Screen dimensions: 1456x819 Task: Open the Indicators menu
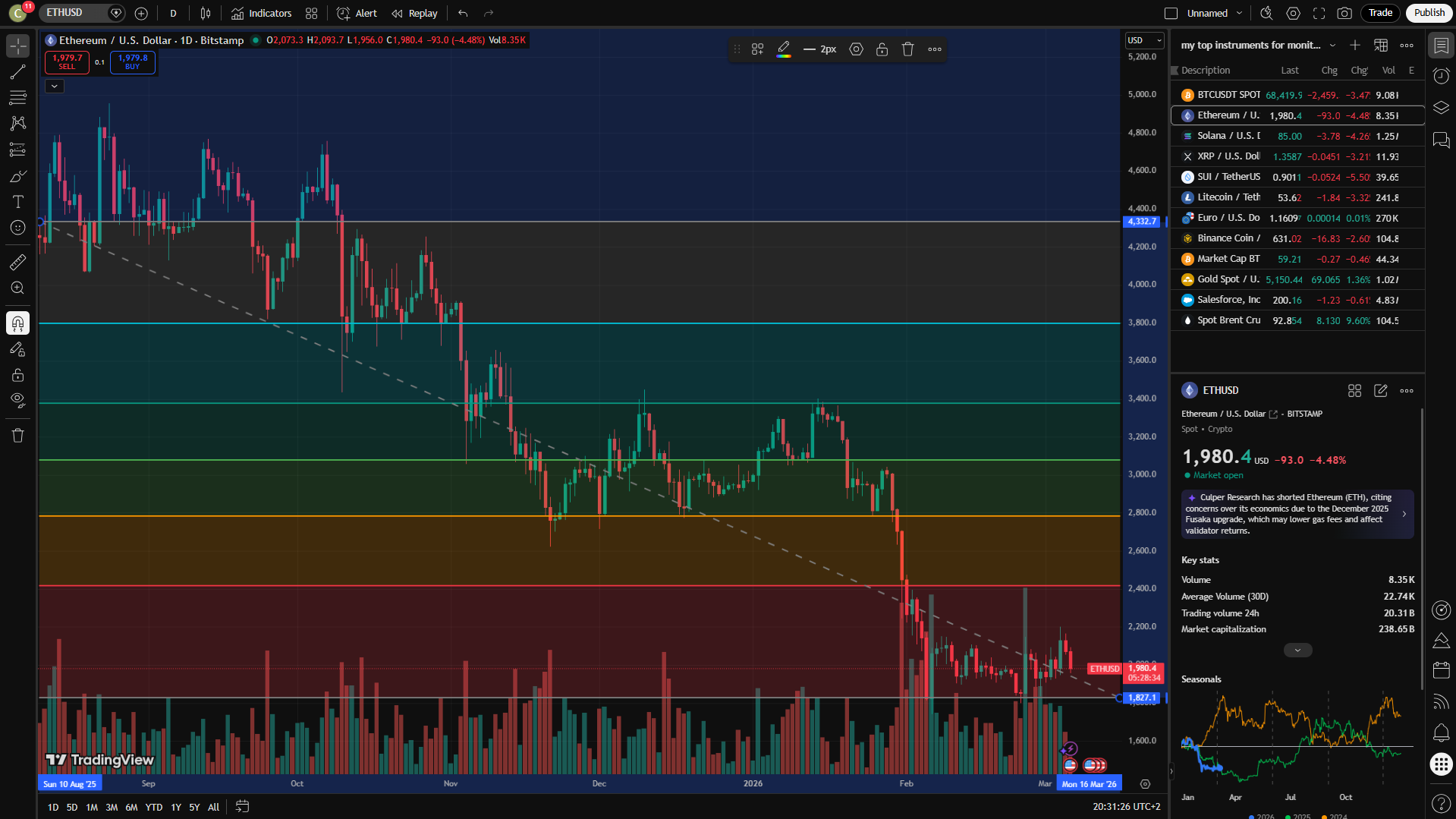click(x=261, y=13)
